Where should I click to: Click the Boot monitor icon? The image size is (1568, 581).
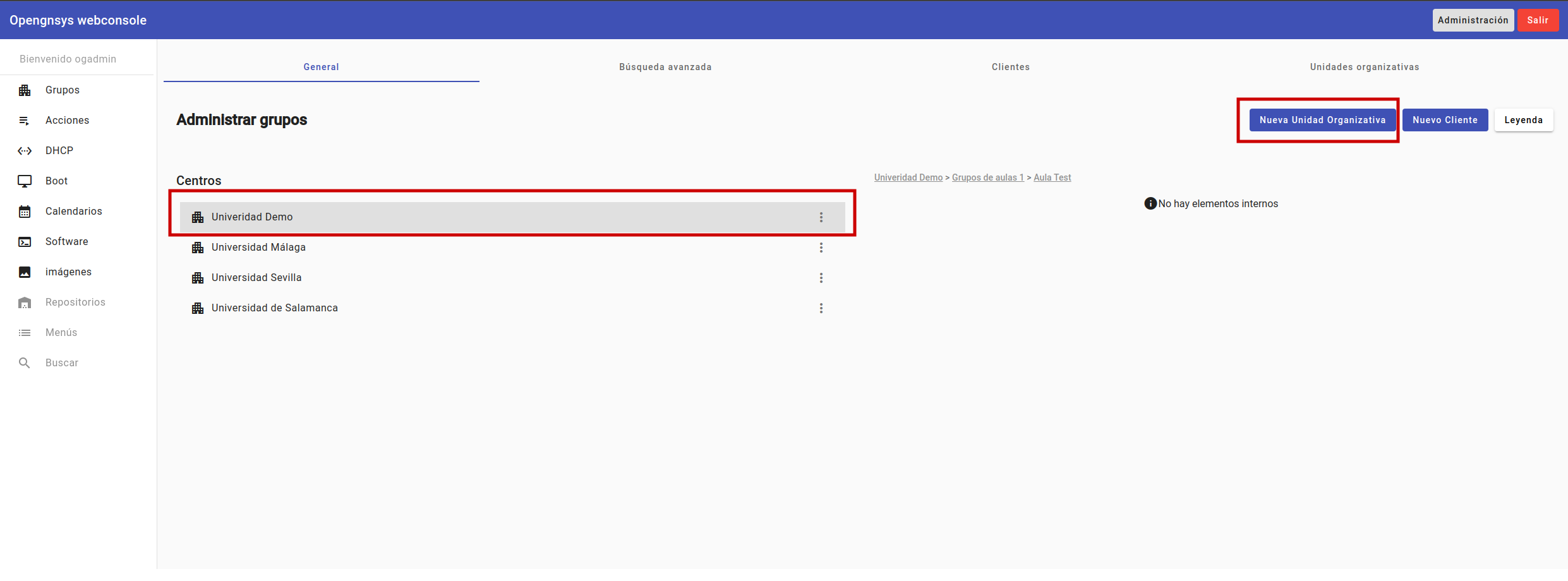coord(25,181)
